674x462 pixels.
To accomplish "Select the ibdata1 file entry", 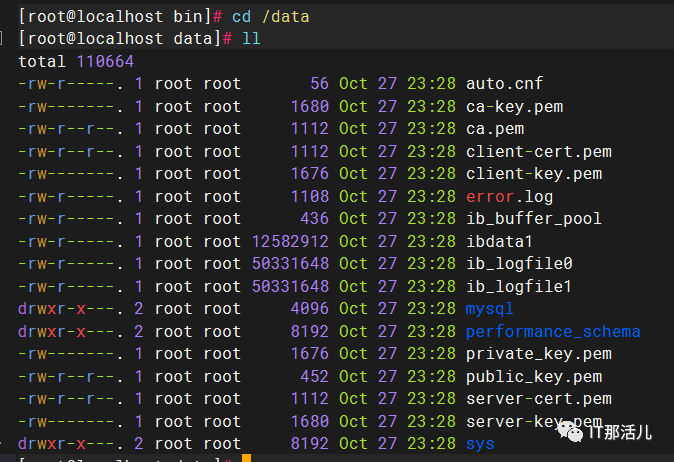I will pyautogui.click(x=500, y=241).
